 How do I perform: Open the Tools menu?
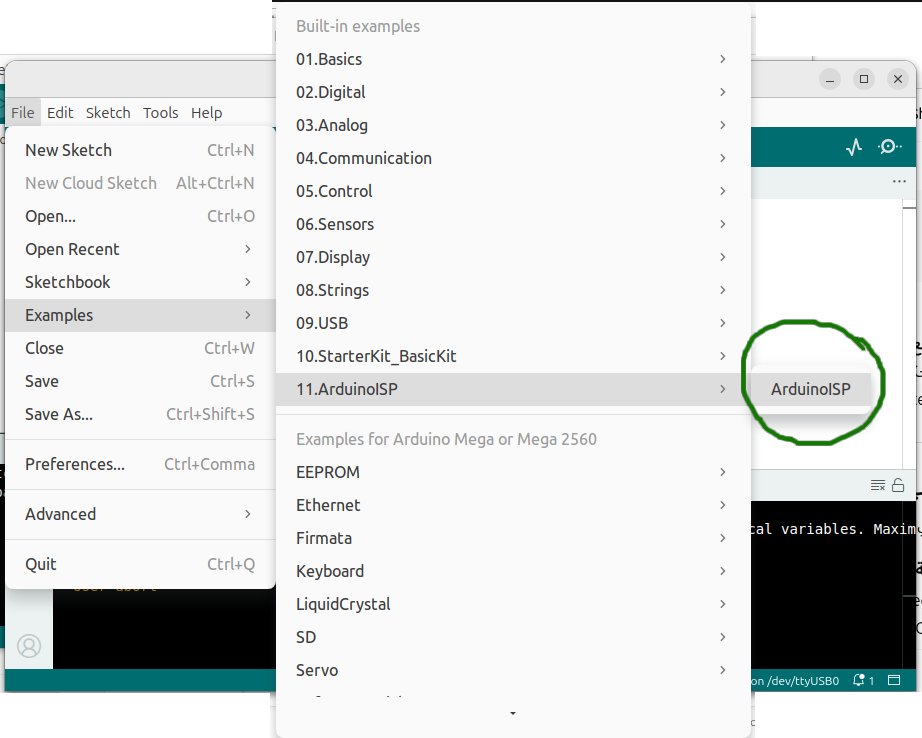(160, 113)
